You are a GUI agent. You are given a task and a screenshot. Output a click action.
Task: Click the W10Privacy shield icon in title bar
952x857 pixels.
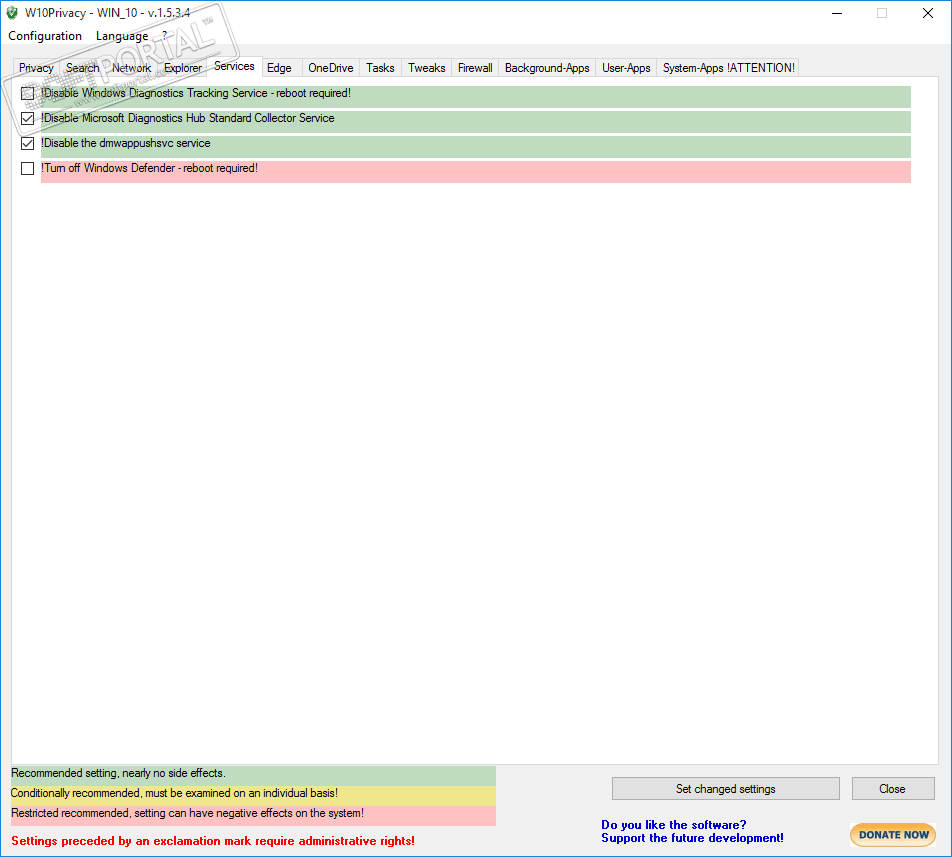pos(12,13)
